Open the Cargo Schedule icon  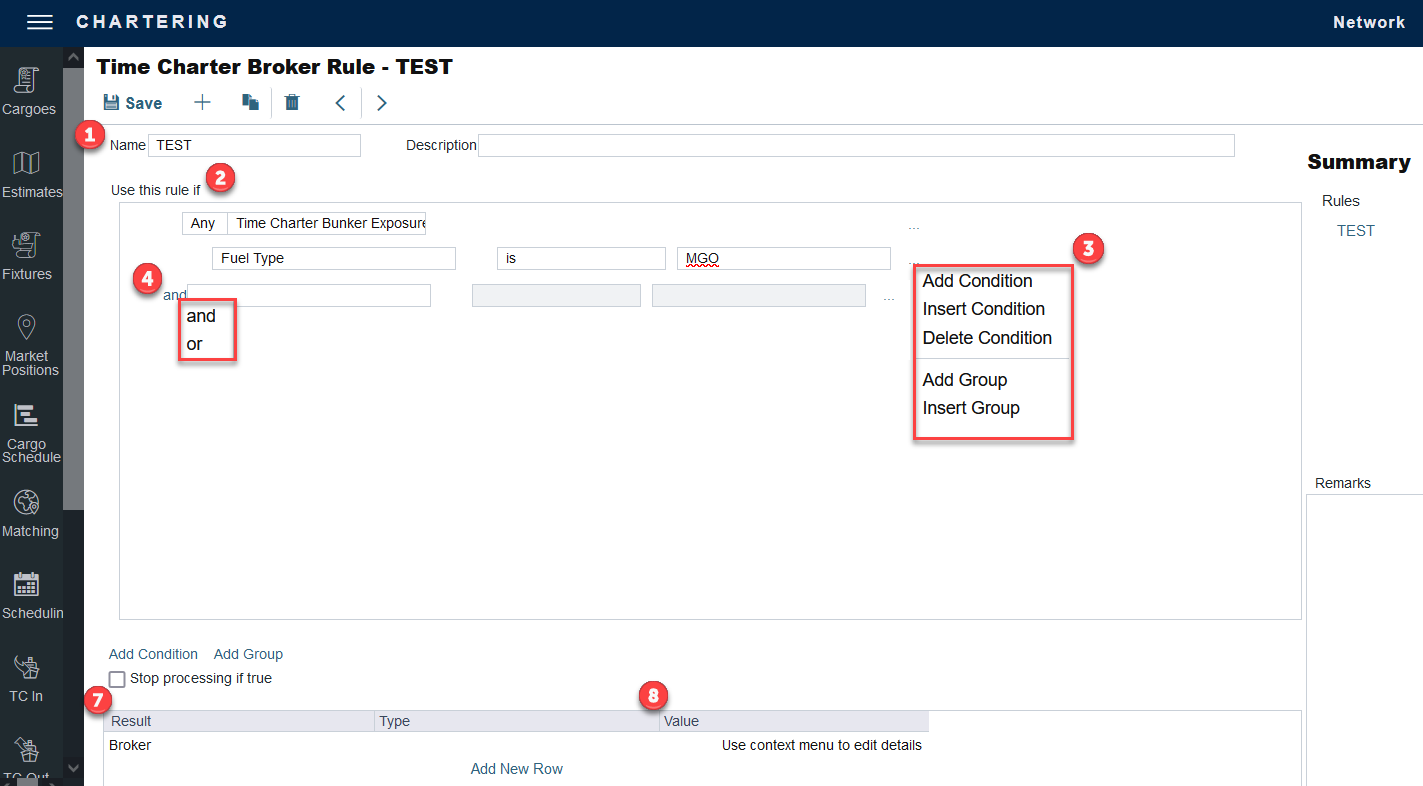click(27, 417)
